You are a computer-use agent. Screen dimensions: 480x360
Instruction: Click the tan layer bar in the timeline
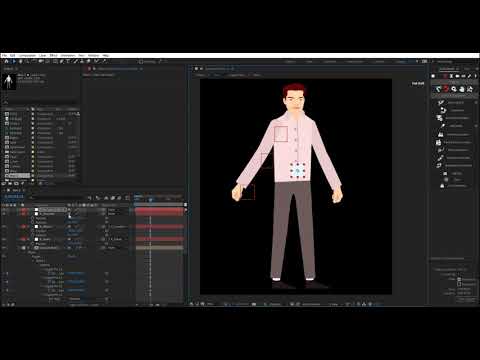click(x=159, y=248)
